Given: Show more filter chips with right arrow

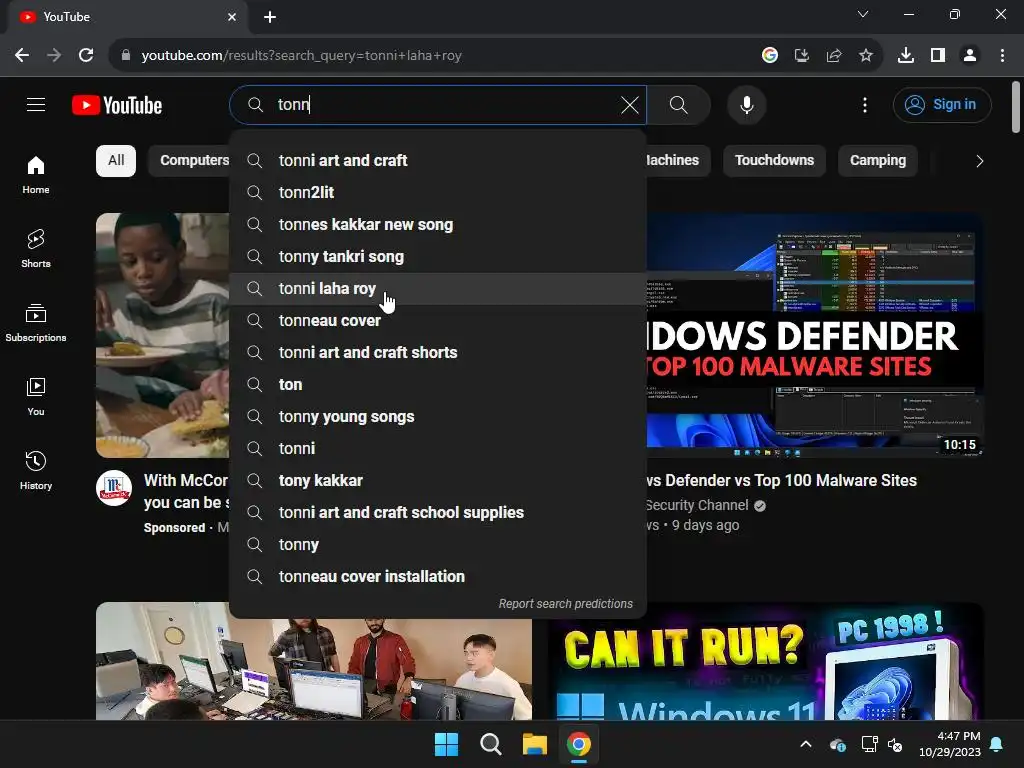Looking at the screenshot, I should click(x=979, y=161).
